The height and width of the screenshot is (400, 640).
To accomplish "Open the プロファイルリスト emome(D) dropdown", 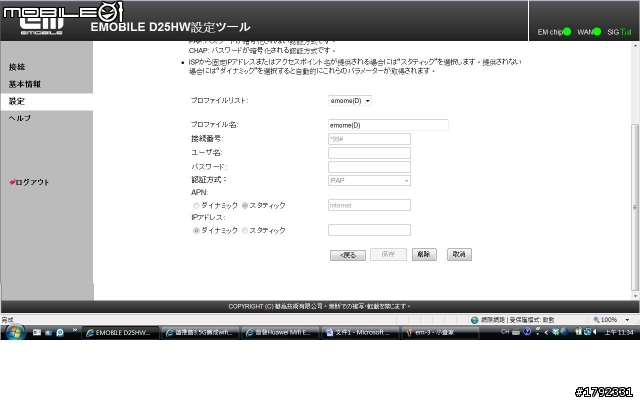I will 350,101.
